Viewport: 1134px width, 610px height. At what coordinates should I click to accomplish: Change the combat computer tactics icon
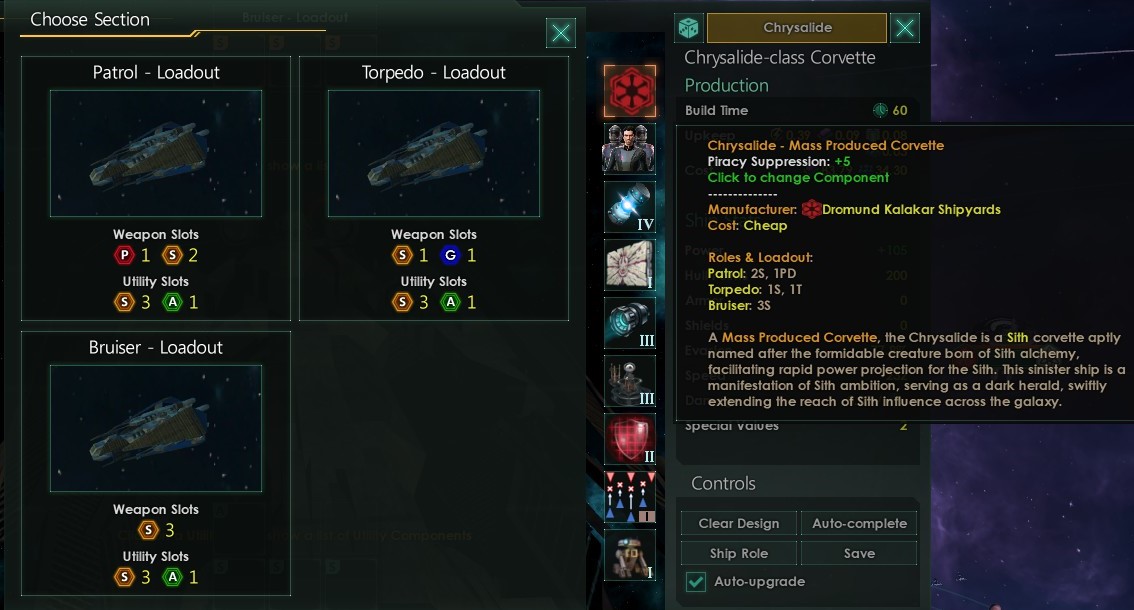(630, 496)
